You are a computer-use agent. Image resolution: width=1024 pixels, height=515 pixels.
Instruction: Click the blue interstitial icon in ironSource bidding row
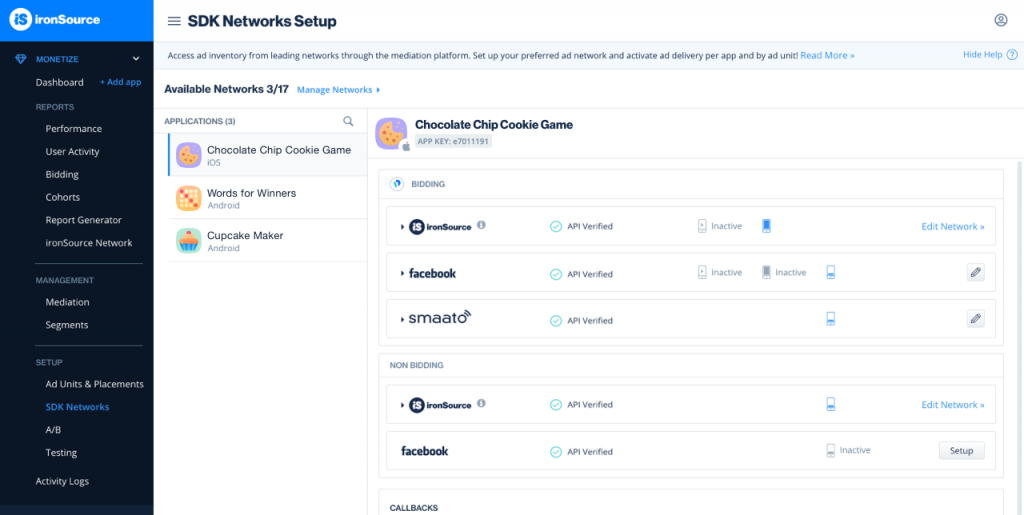[x=766, y=226]
